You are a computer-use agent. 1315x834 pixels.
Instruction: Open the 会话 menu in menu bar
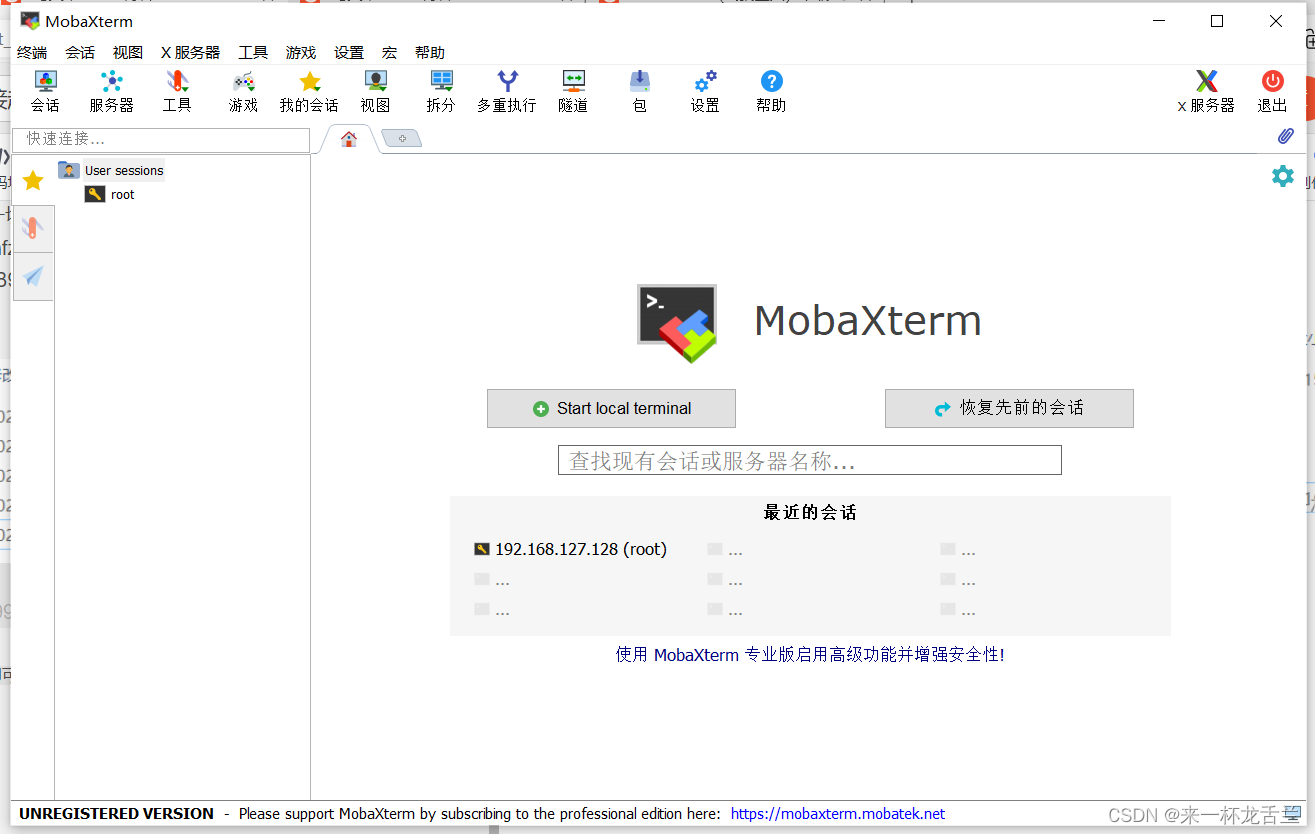[80, 53]
